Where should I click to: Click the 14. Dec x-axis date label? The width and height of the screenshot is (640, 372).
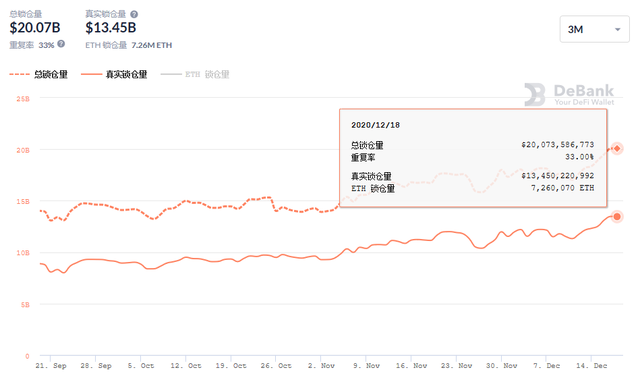(591, 365)
